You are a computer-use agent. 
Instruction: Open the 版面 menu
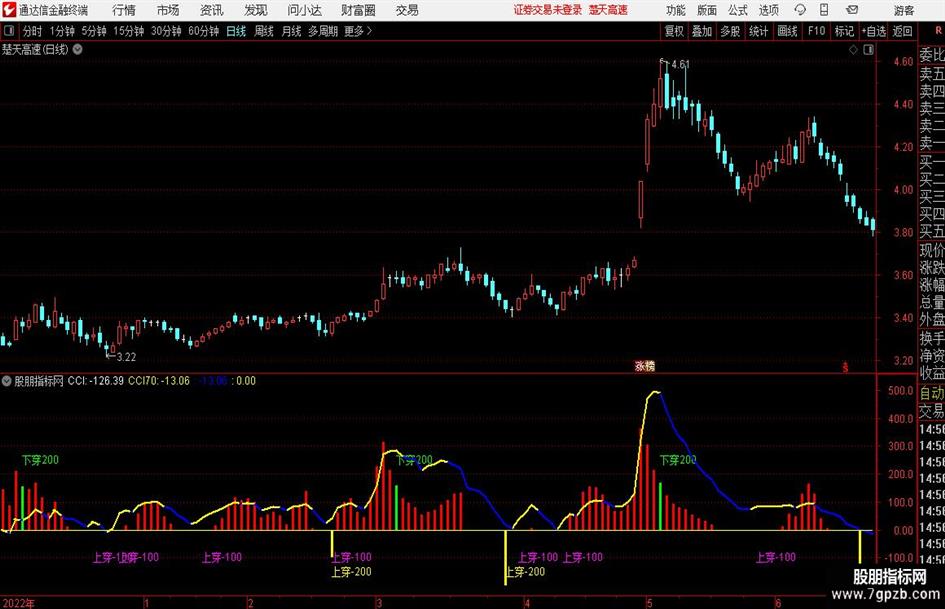tap(707, 10)
